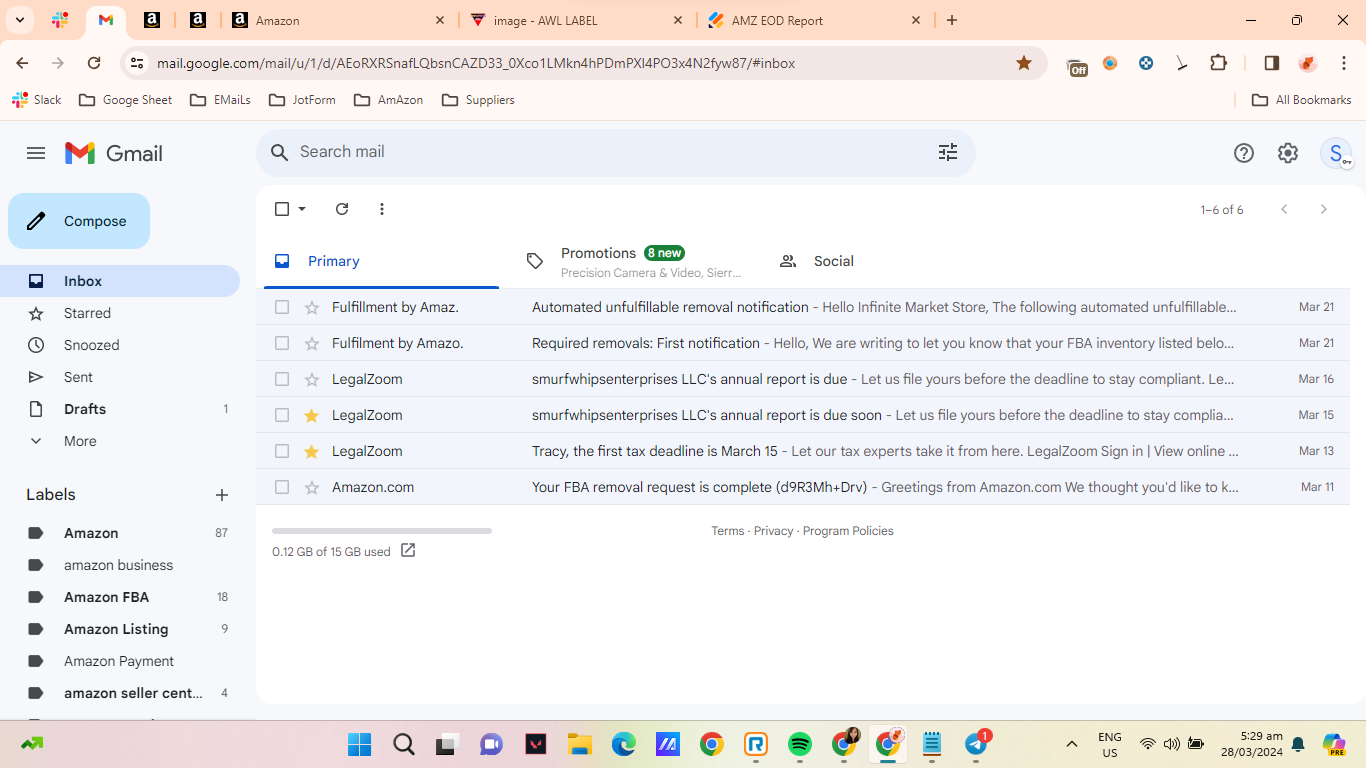Refresh the inbox message list
Image resolution: width=1366 pixels, height=768 pixels.
click(x=342, y=209)
